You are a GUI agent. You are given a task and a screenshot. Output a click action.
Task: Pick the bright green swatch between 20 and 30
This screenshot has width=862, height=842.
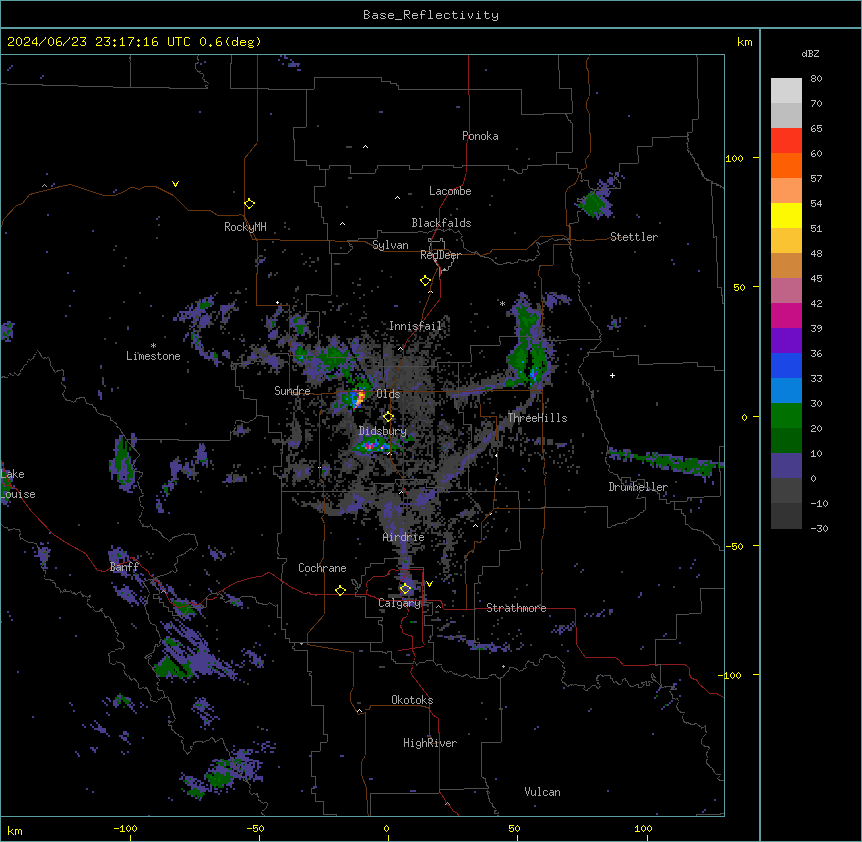[786, 416]
